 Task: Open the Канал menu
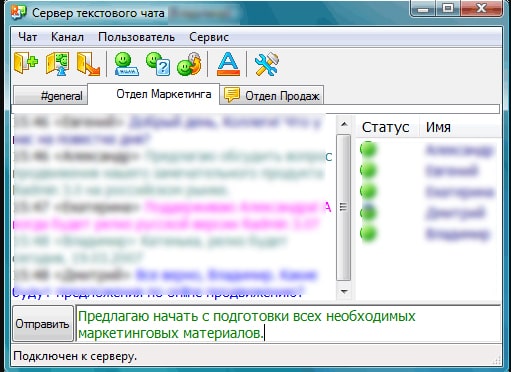tap(67, 37)
